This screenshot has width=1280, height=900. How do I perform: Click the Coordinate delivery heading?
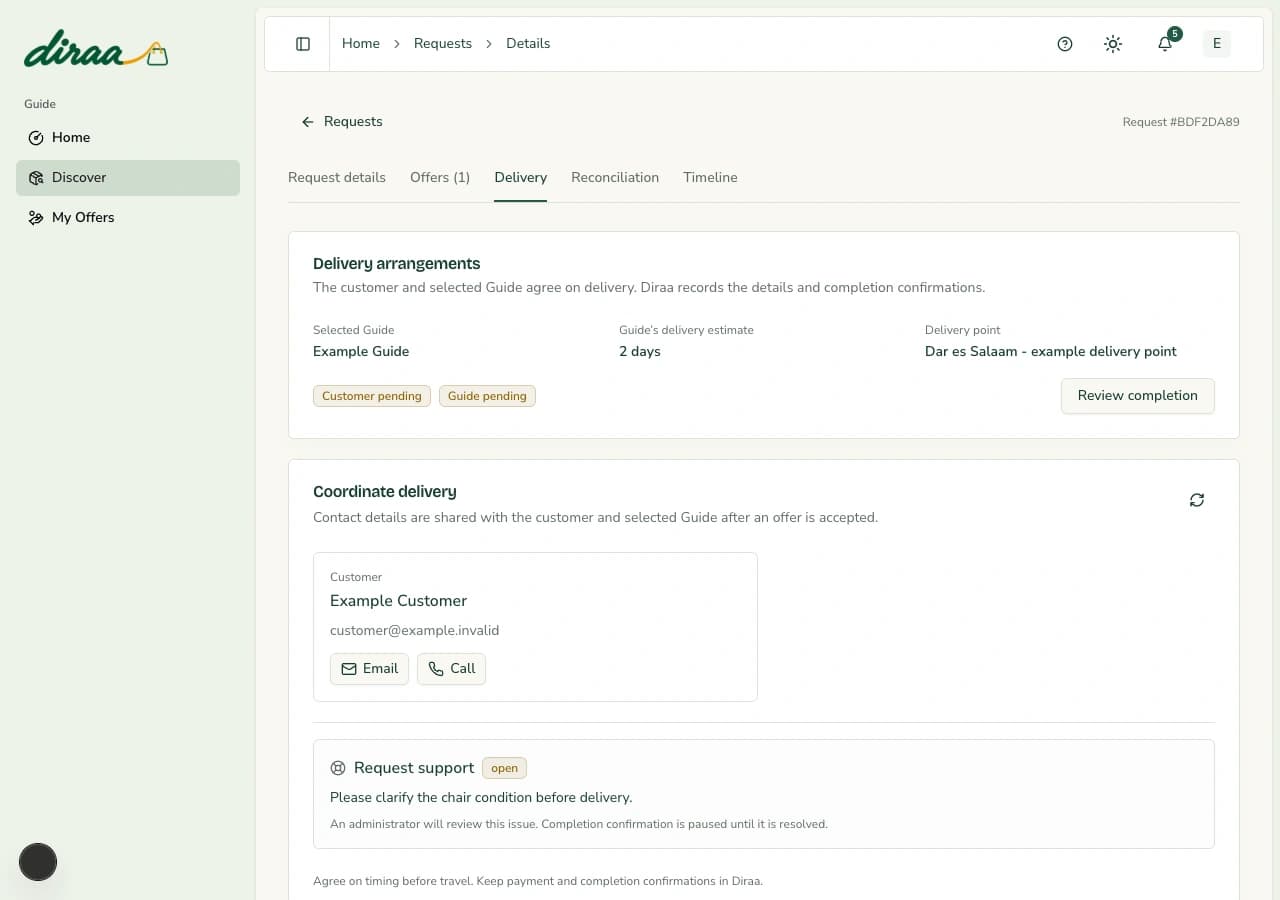coord(385,492)
